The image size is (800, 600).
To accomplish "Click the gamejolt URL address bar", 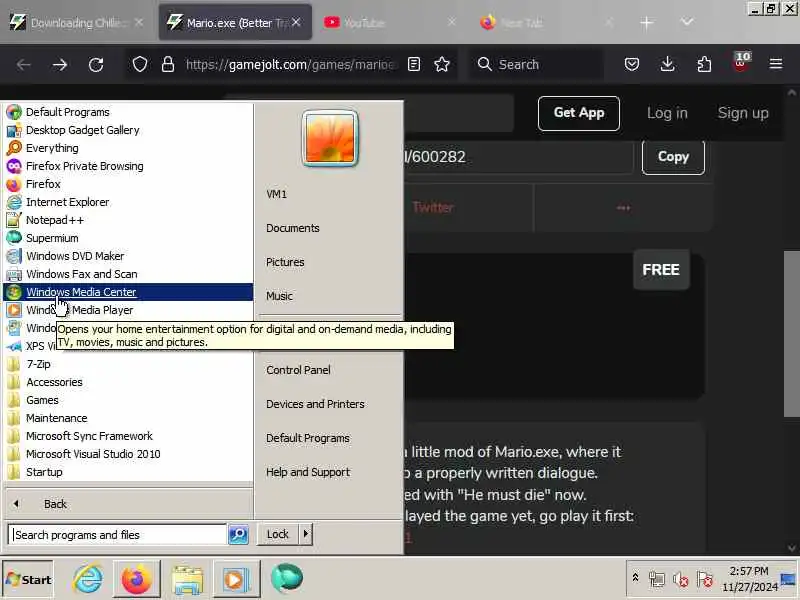I will tap(291, 64).
